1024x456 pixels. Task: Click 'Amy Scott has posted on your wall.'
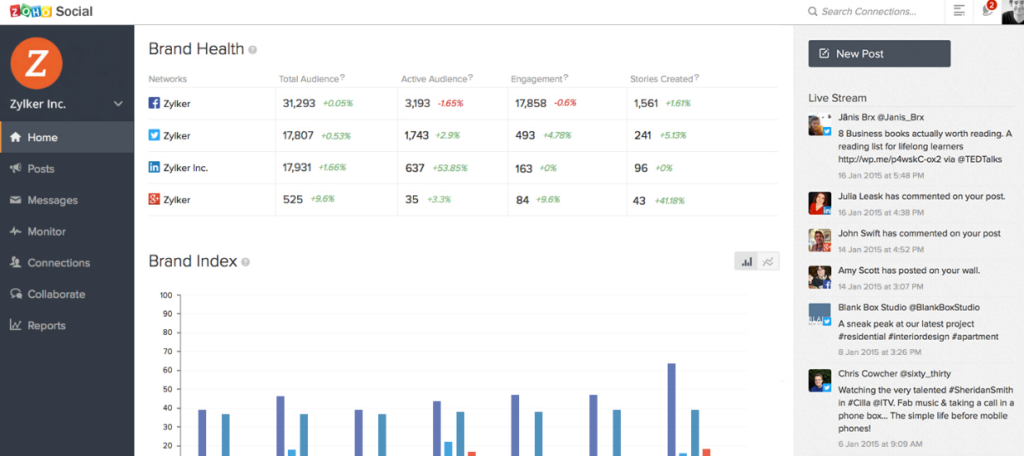coord(909,270)
